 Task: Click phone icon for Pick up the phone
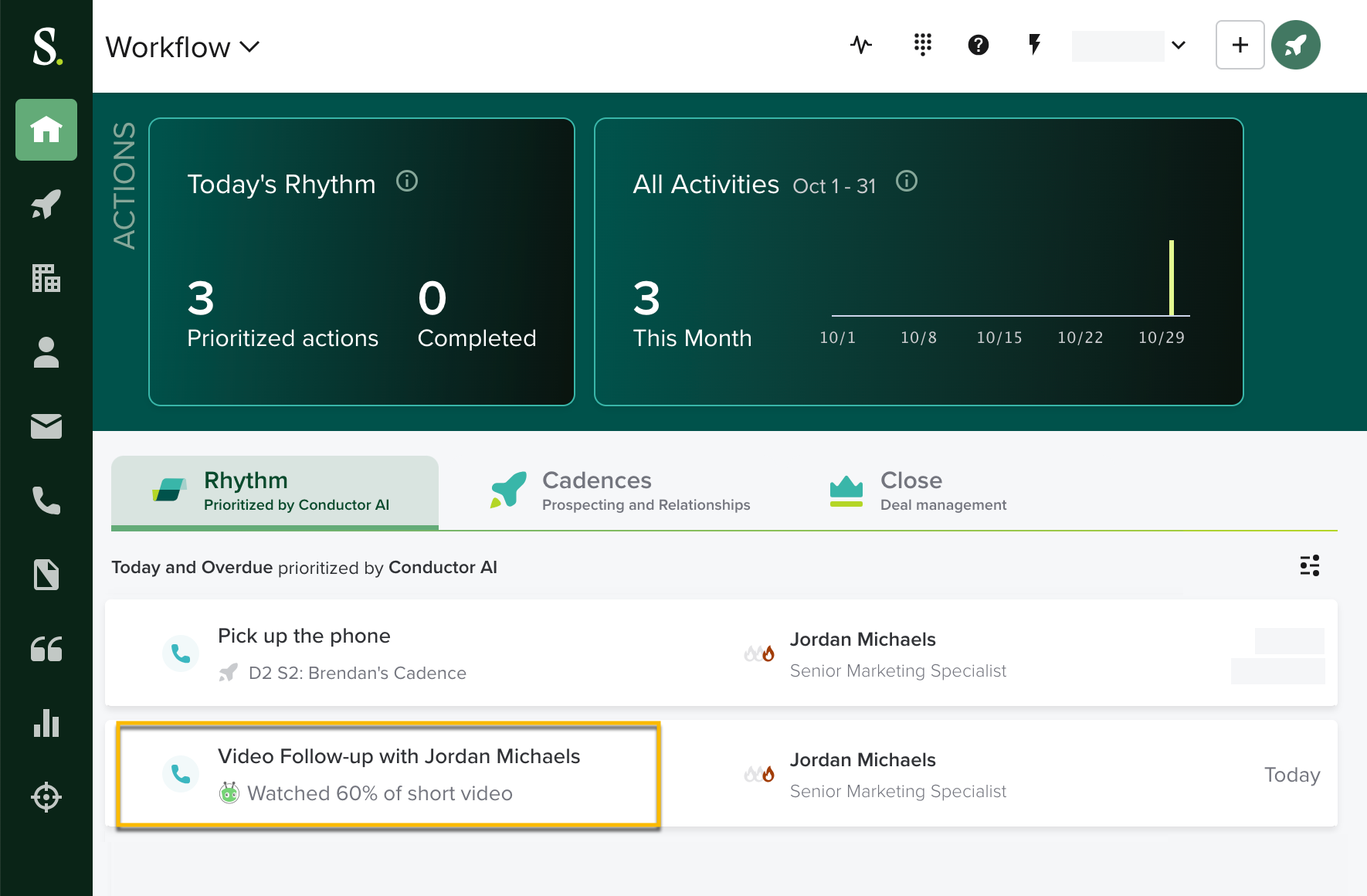pyautogui.click(x=181, y=653)
